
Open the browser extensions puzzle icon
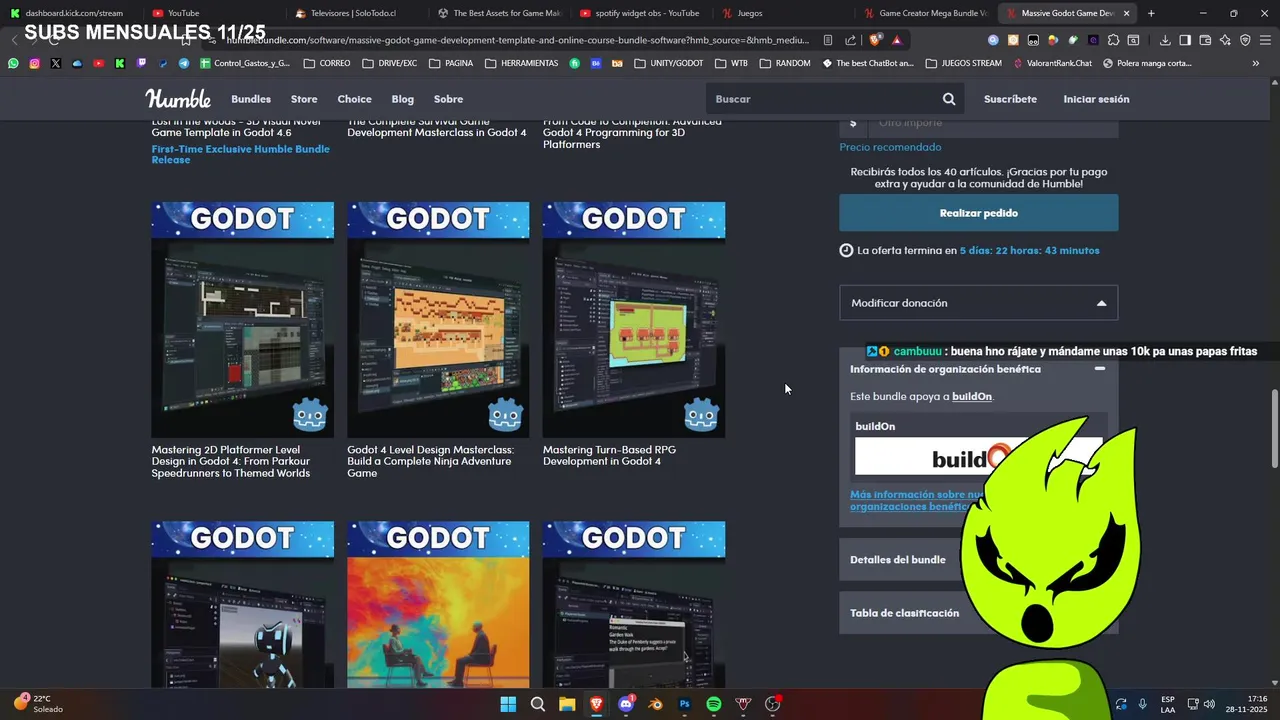(1113, 40)
